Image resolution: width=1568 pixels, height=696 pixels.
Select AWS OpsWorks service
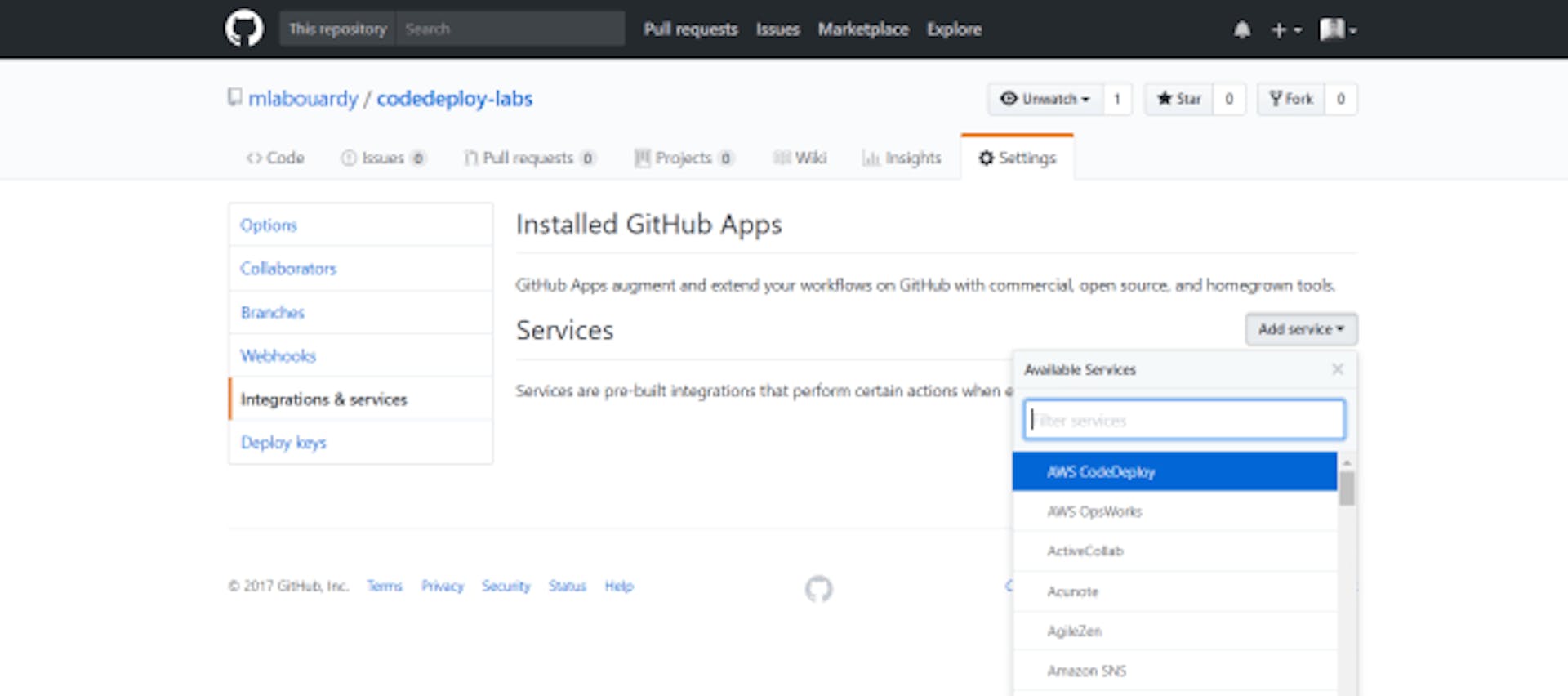[1174, 511]
